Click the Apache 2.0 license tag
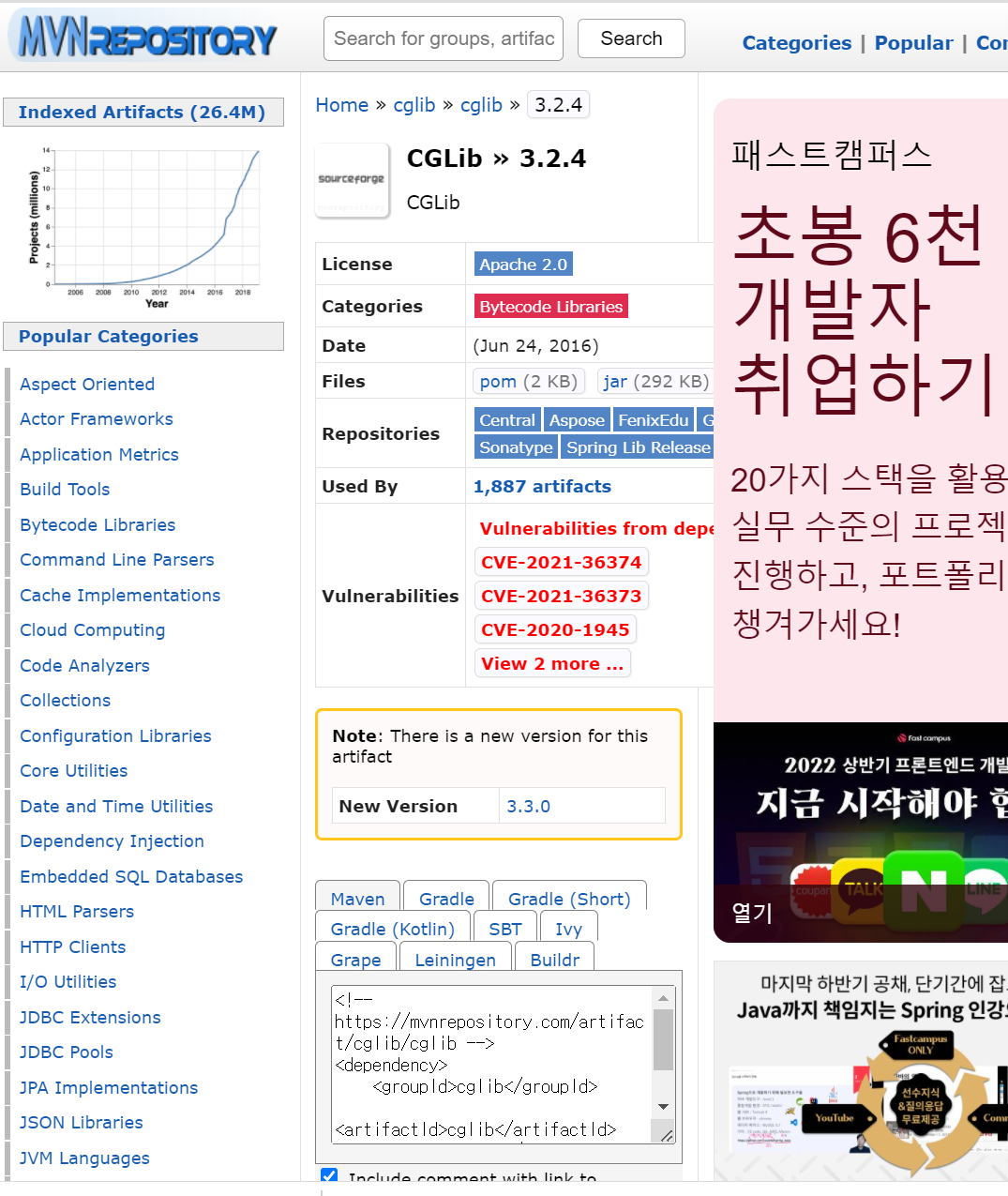1008x1196 pixels. (523, 265)
